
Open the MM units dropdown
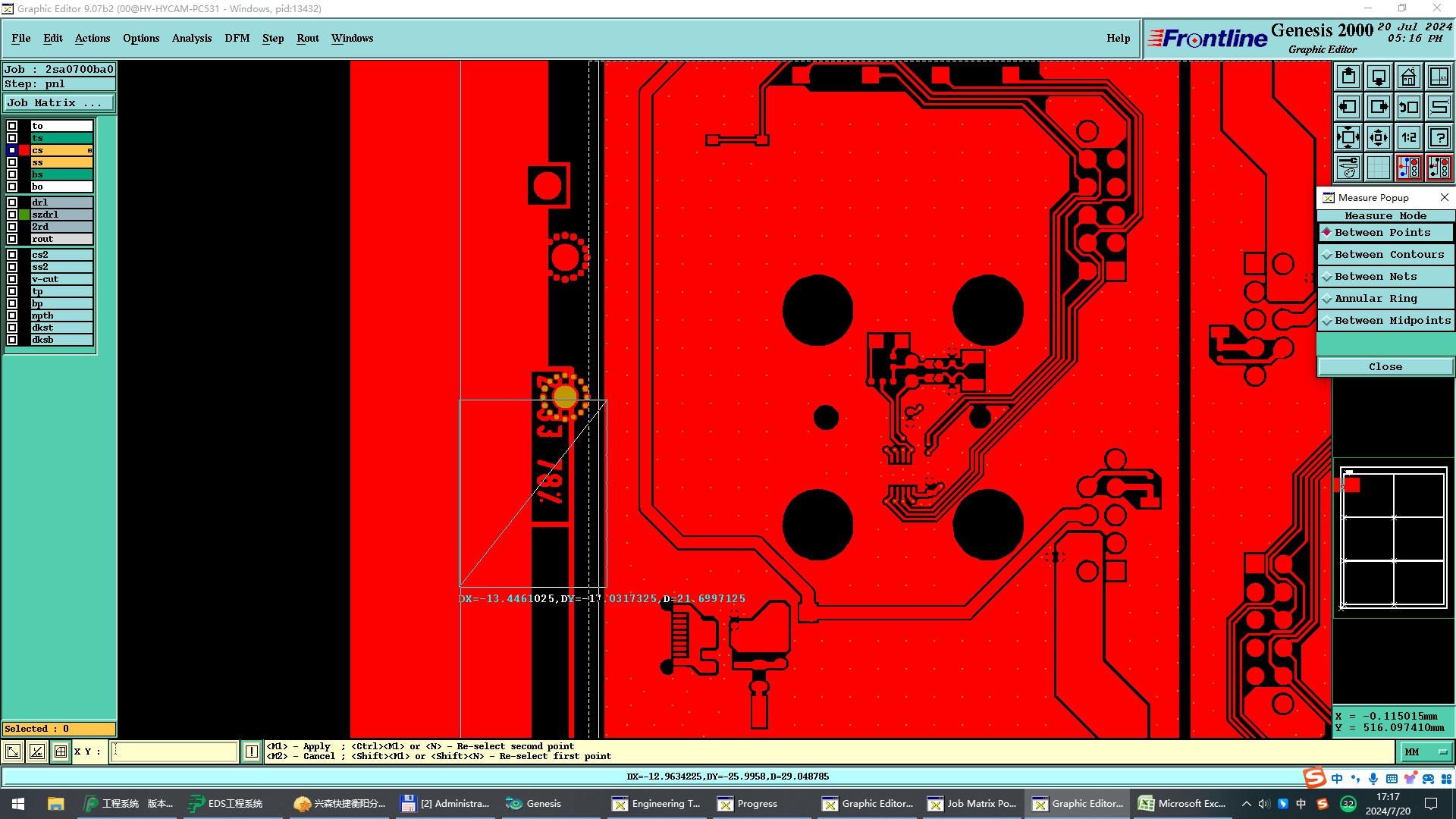(1426, 752)
